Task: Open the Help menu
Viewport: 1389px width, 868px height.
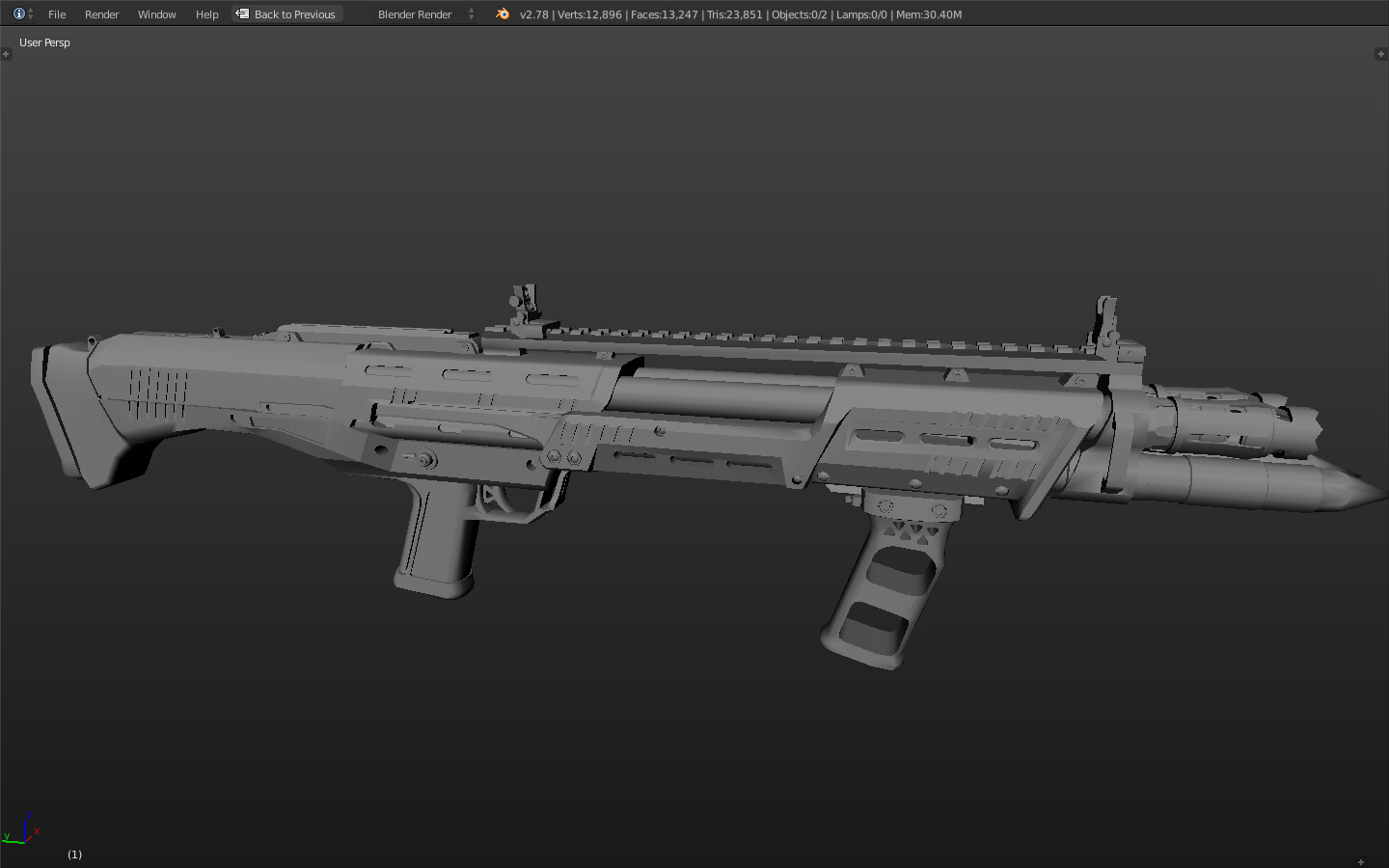Action: click(206, 14)
